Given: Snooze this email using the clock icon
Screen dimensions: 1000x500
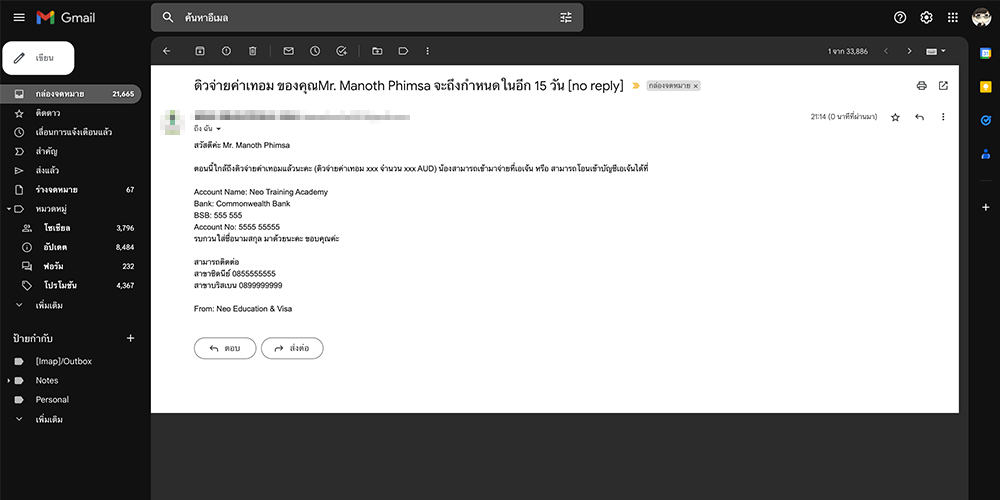Looking at the screenshot, I should [315, 51].
